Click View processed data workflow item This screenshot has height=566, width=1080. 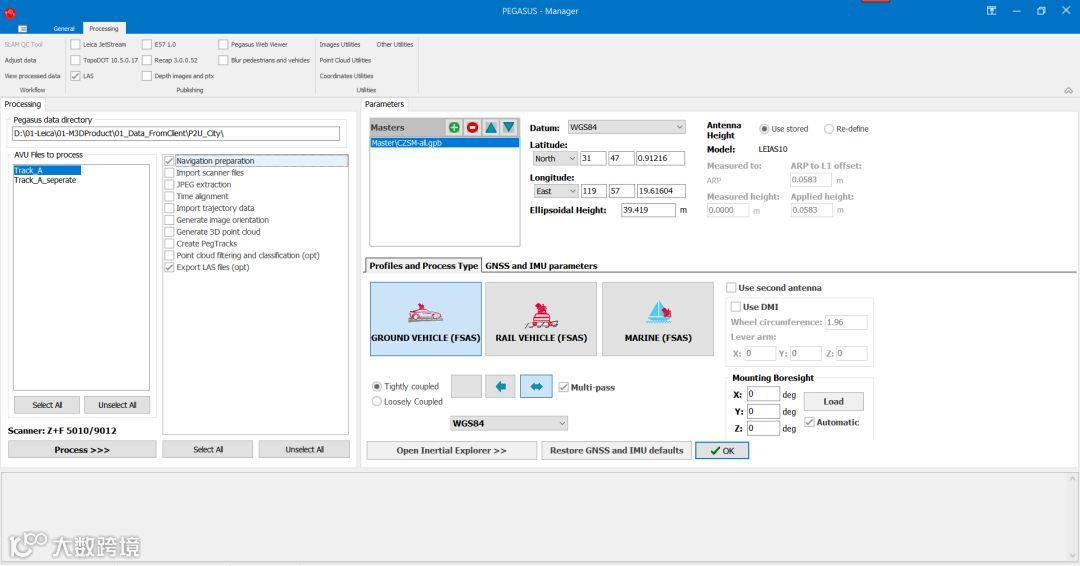coord(32,76)
